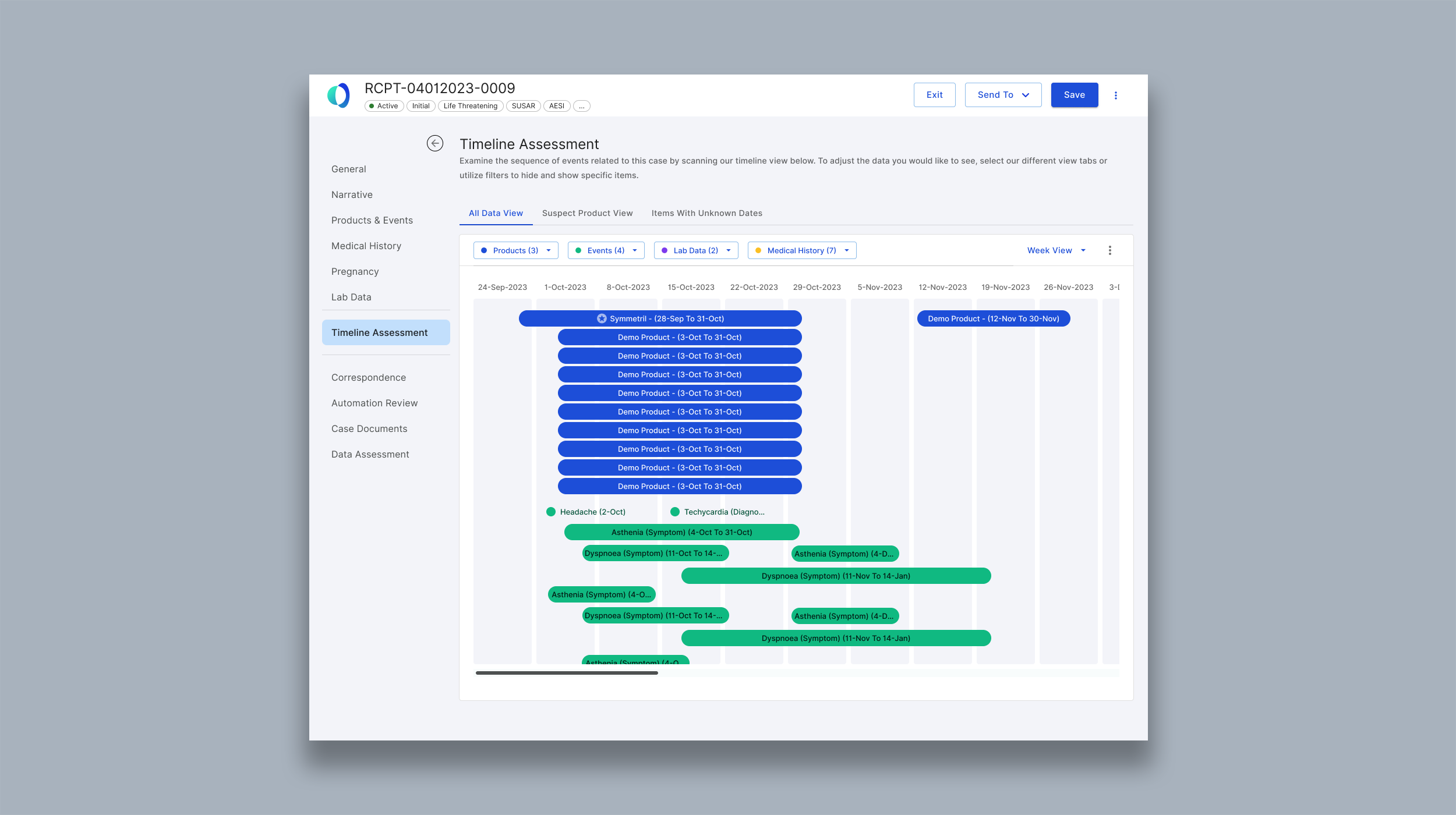Toggle the Events (4) filter
1456x815 pixels.
tap(606, 250)
